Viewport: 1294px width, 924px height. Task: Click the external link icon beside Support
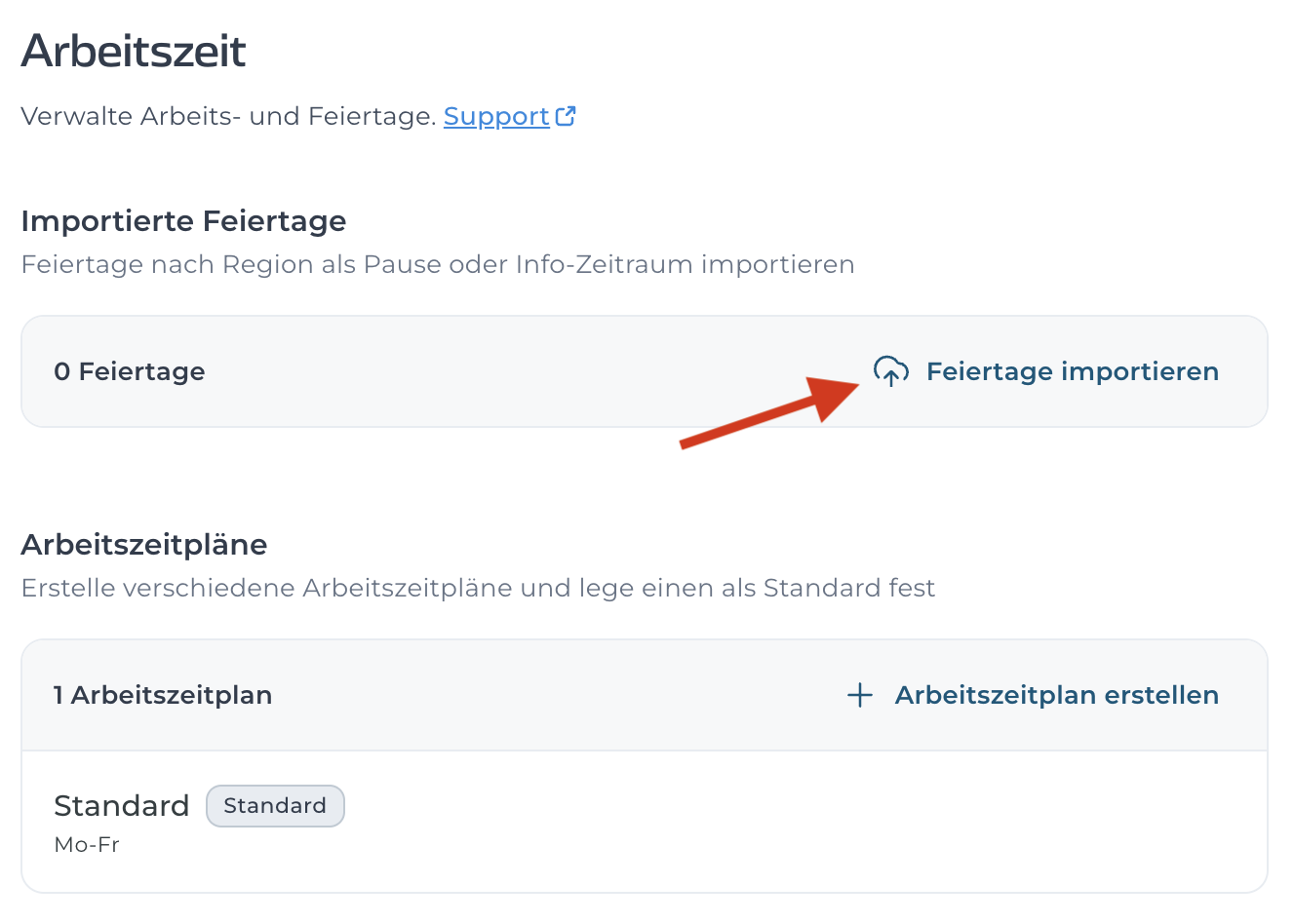point(566,117)
